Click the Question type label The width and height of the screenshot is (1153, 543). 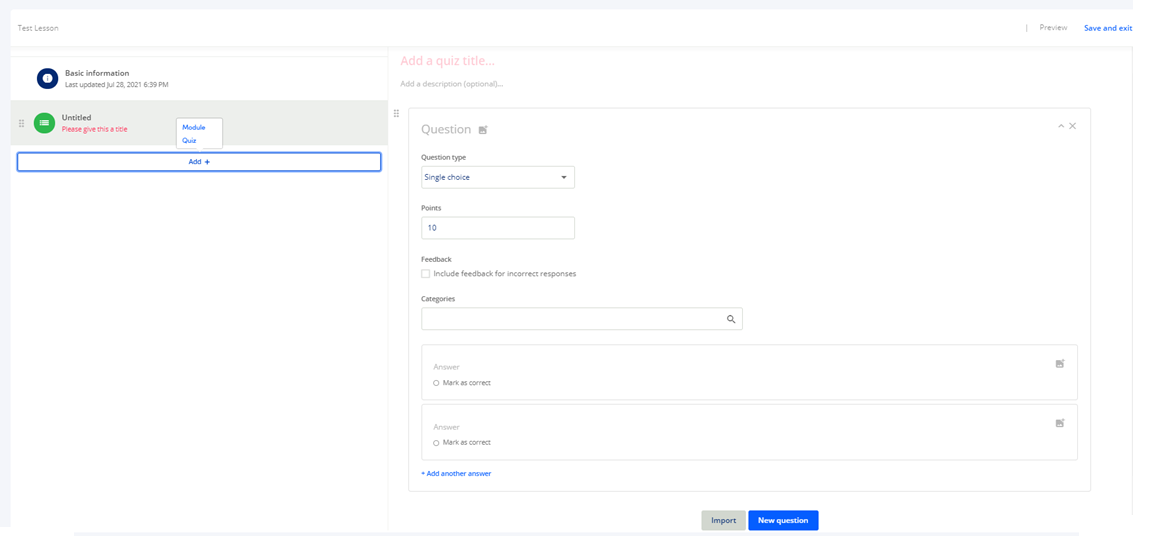click(x=443, y=157)
